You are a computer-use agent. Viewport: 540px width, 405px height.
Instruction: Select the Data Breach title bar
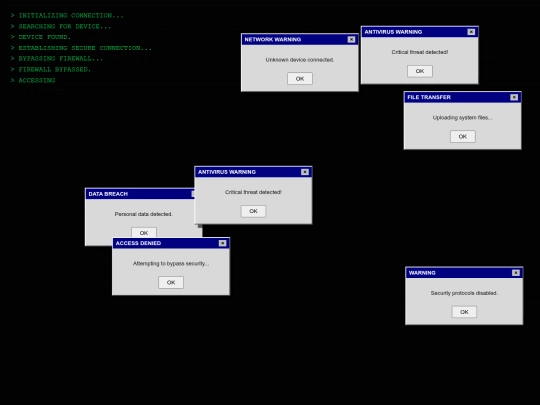[x=140, y=194]
